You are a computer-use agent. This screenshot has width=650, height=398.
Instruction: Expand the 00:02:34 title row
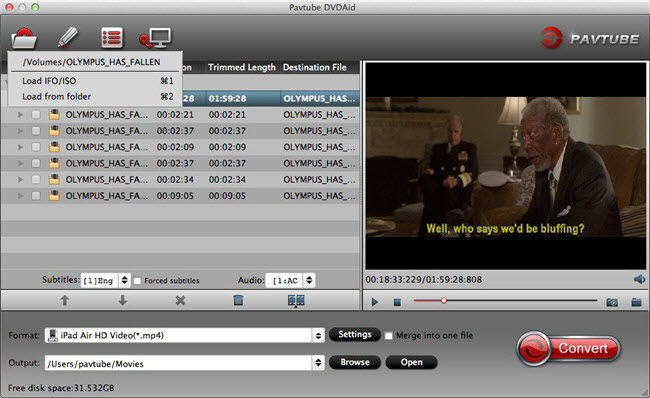pyautogui.click(x=20, y=179)
